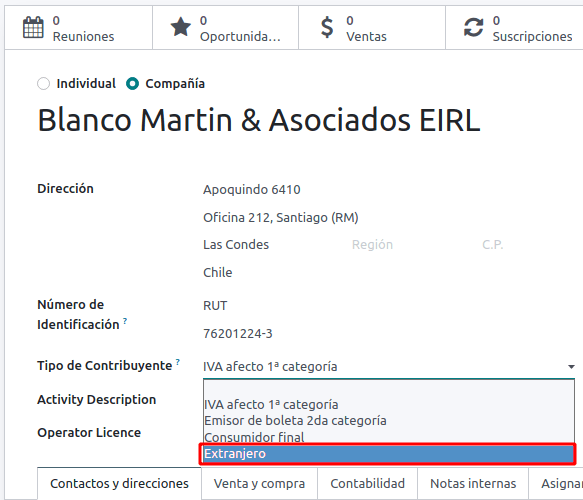Open the Contactos y direcciones tab
Viewport: 583px width, 500px height.
119,483
